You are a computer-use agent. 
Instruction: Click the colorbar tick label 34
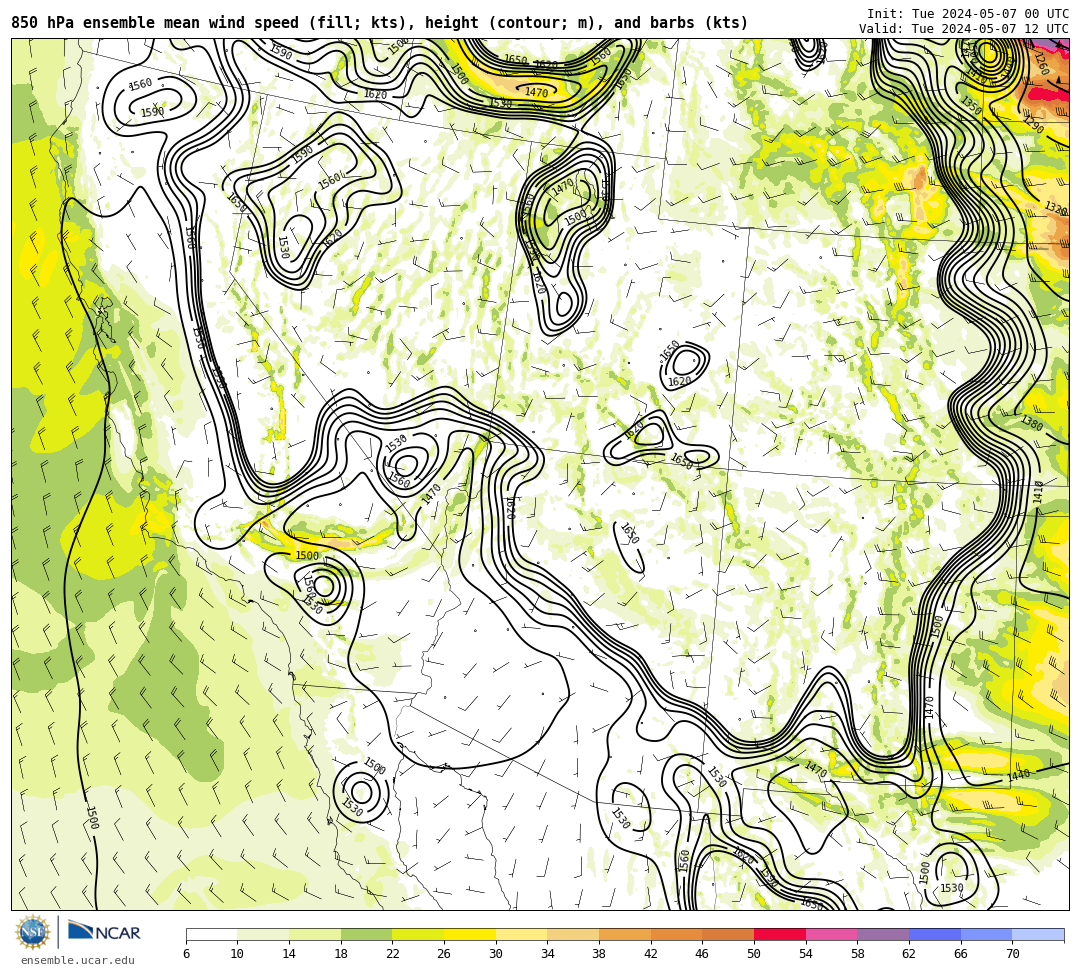tap(548, 954)
